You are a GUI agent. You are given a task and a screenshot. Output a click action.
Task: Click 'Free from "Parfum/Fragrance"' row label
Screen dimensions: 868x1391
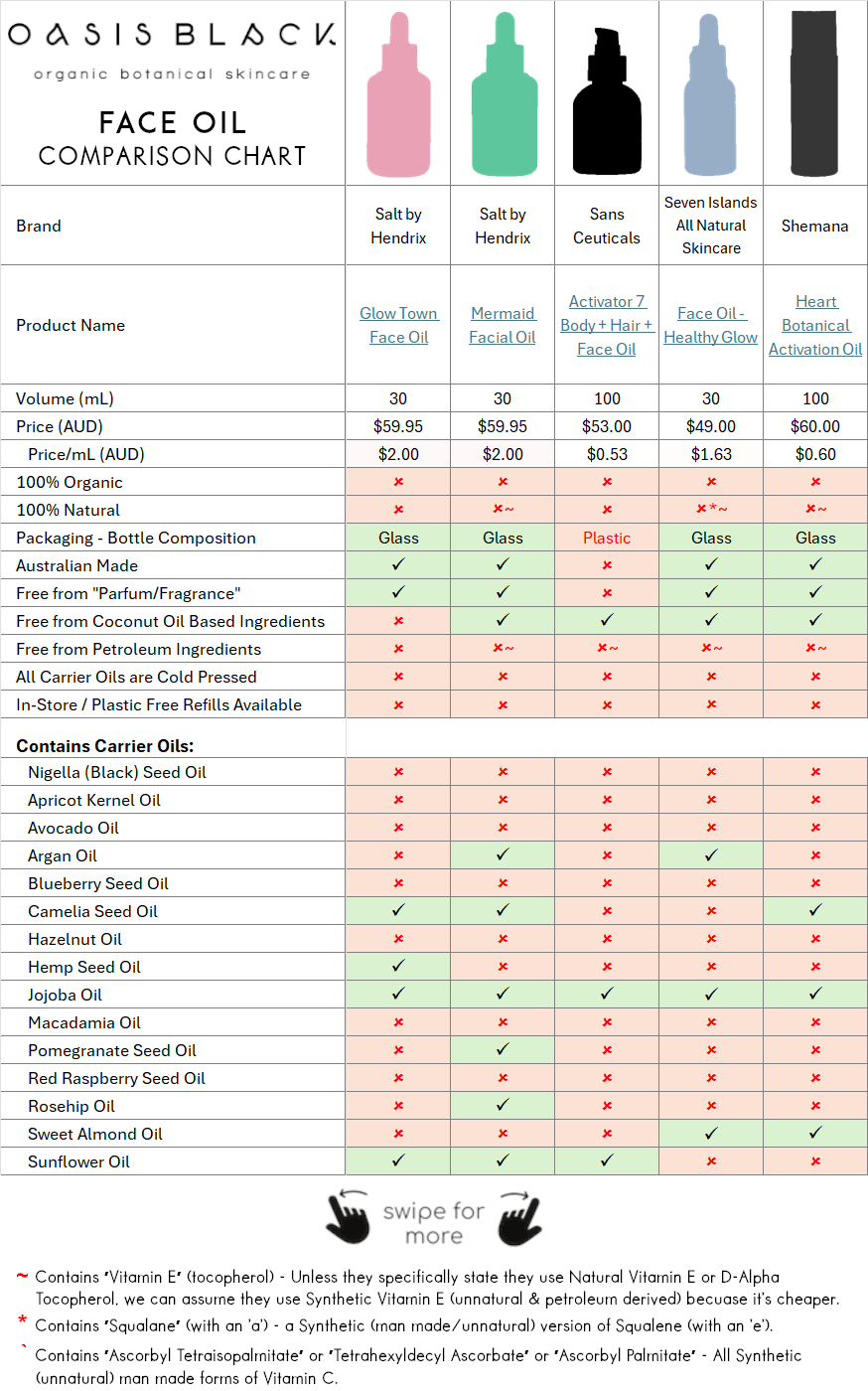pos(128,593)
